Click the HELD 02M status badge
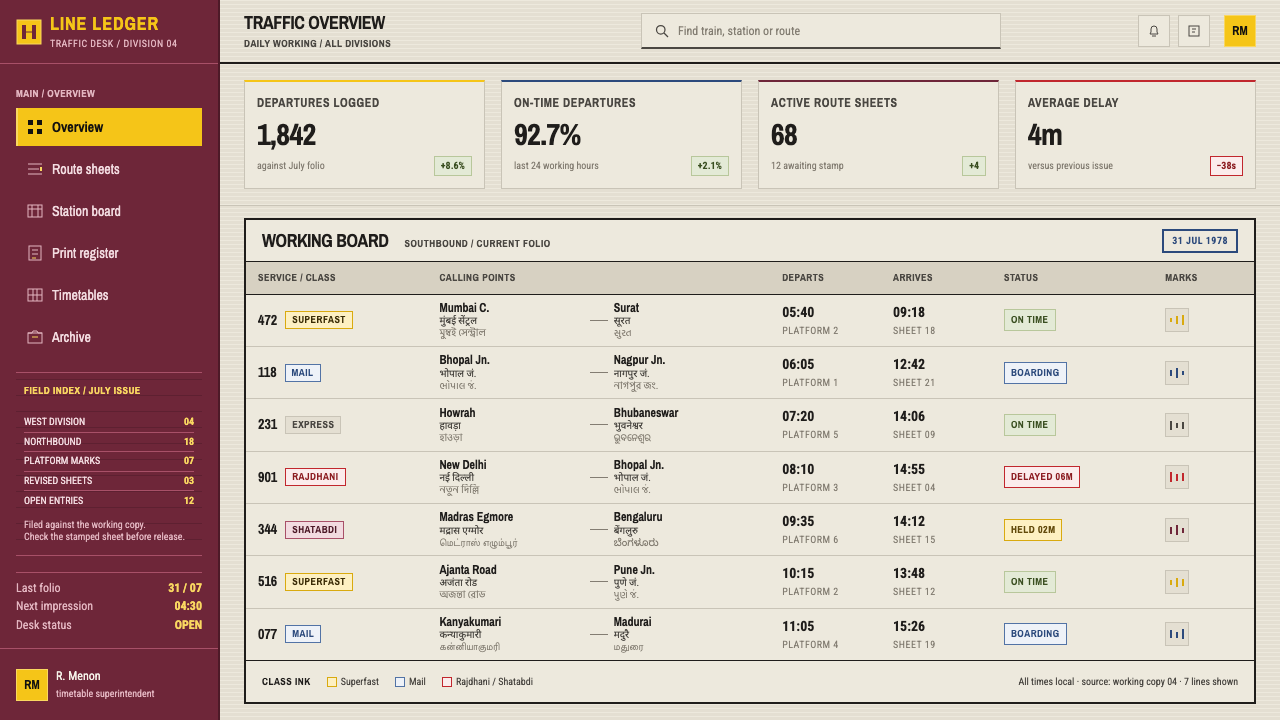This screenshot has height=720, width=1280. pyautogui.click(x=1033, y=530)
